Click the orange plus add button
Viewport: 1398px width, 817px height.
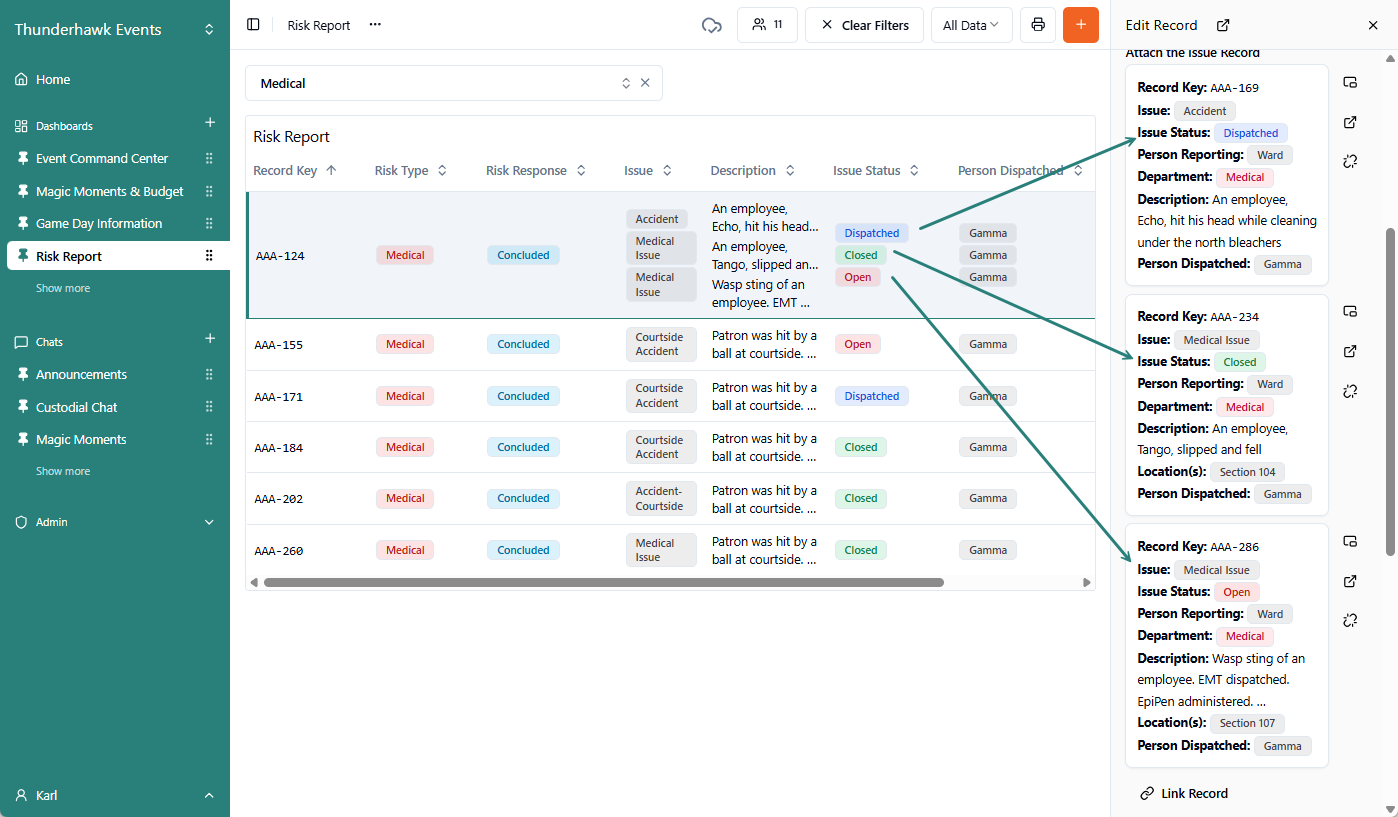(x=1080, y=25)
